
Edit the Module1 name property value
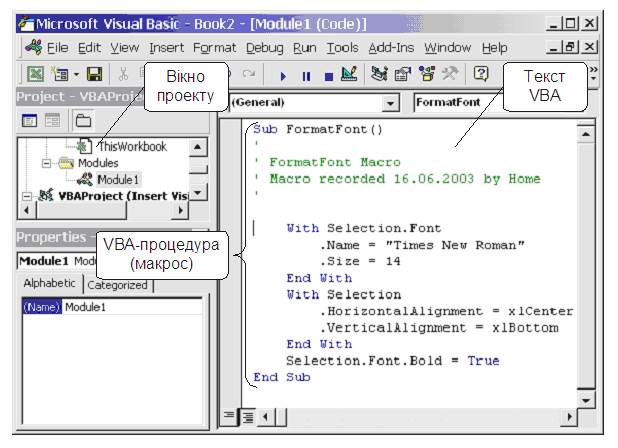132,307
